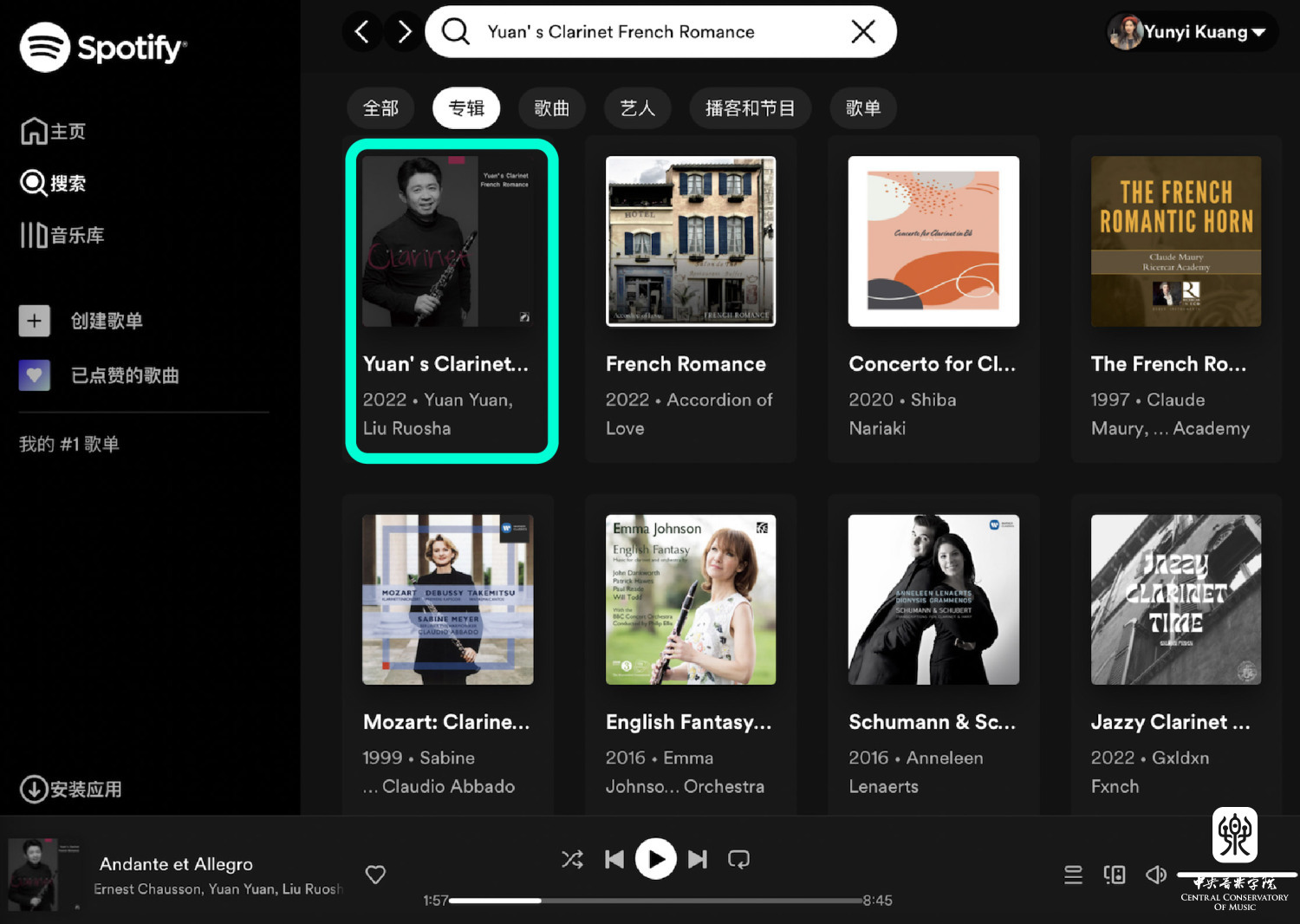This screenshot has width=1300, height=924.
Task: Toggle shuffle playback
Action: click(572, 859)
